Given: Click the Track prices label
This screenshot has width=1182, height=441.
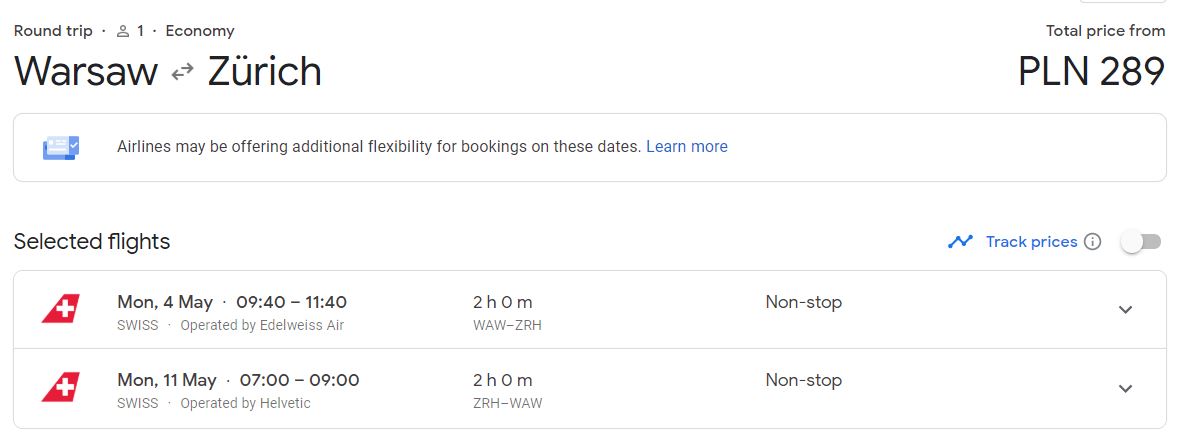Looking at the screenshot, I should (x=1031, y=242).
